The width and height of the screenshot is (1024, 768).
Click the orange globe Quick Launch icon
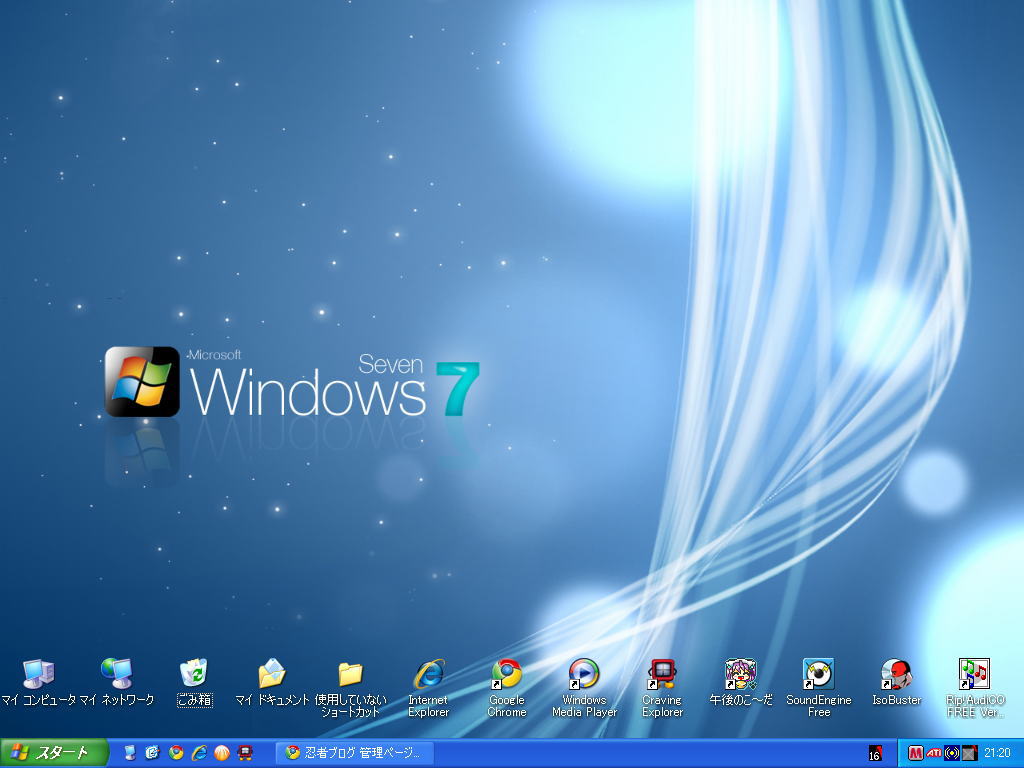coord(222,753)
